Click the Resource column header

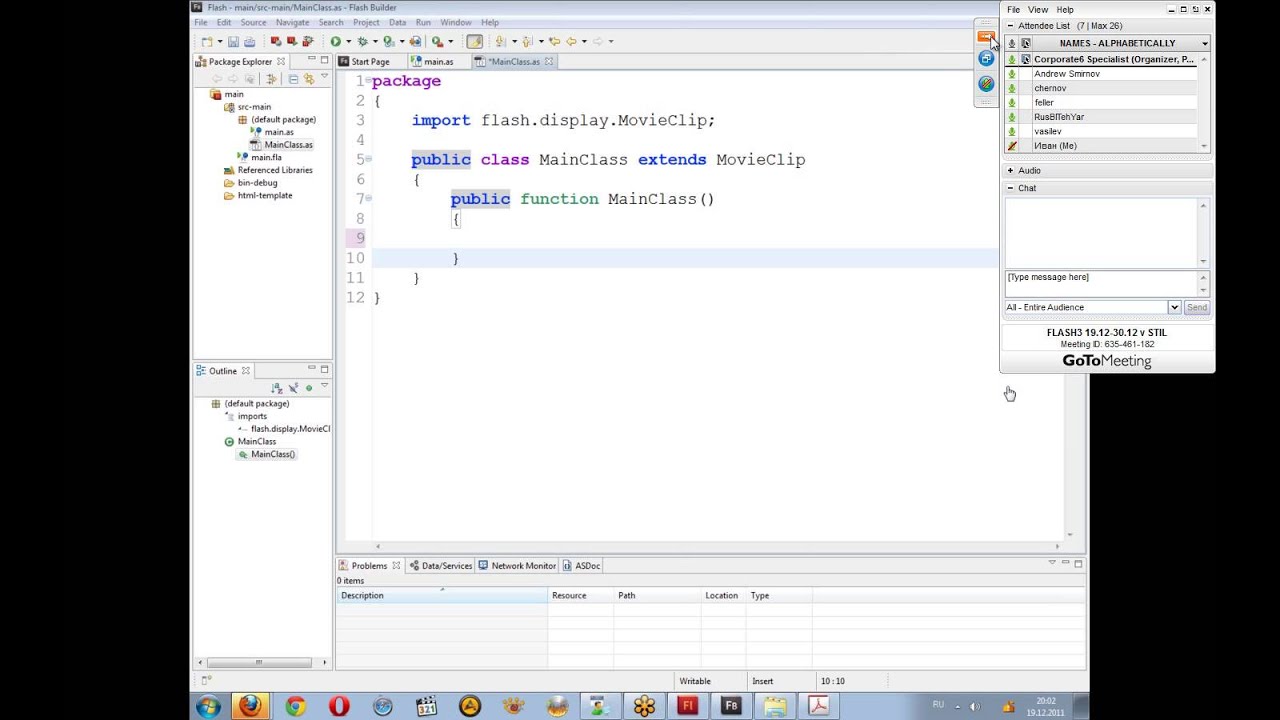point(580,595)
